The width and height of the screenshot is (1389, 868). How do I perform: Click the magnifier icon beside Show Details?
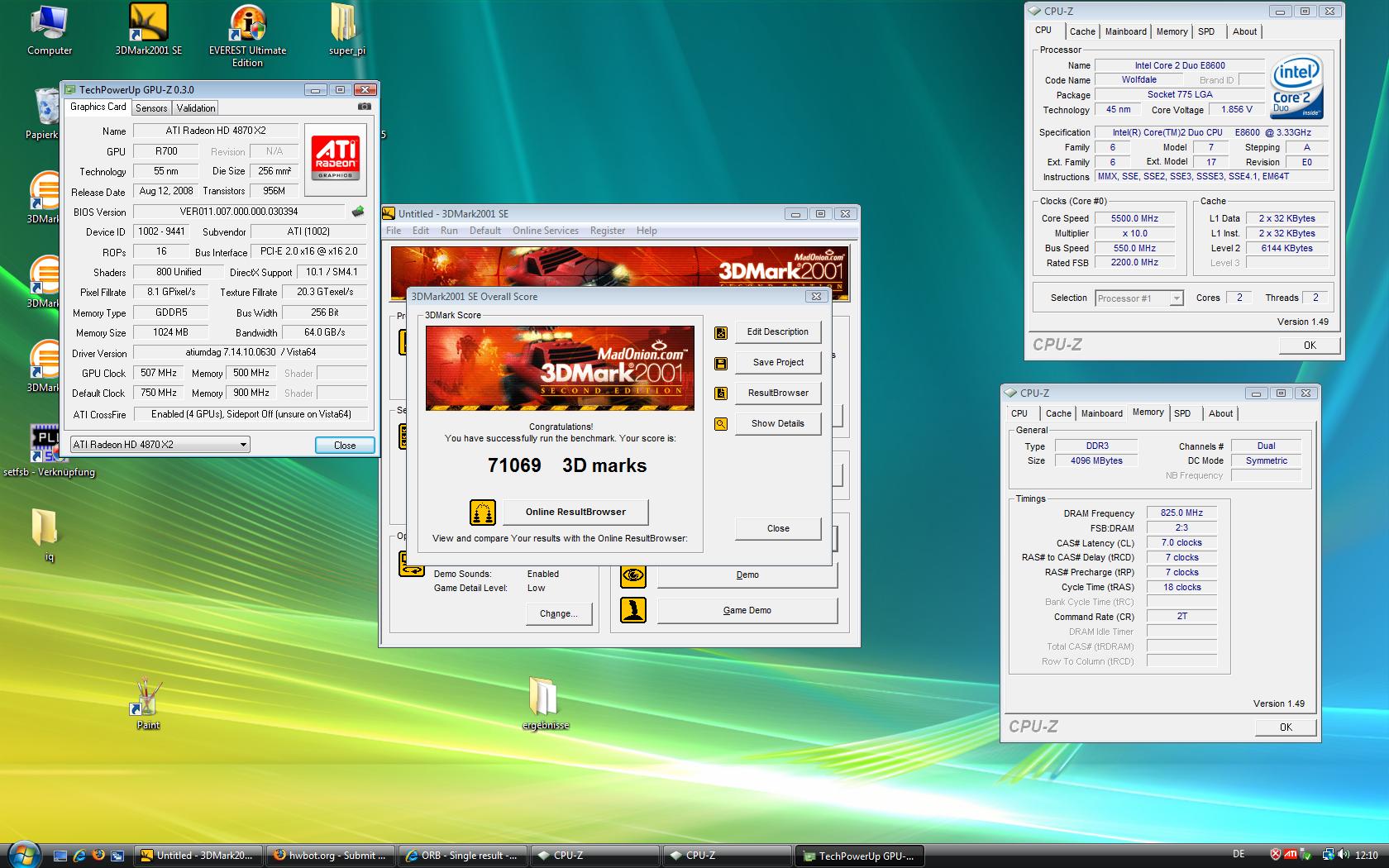coord(721,424)
